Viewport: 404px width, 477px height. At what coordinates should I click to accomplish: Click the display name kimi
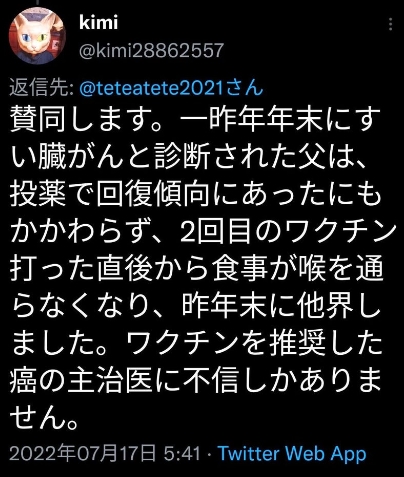[x=99, y=23]
